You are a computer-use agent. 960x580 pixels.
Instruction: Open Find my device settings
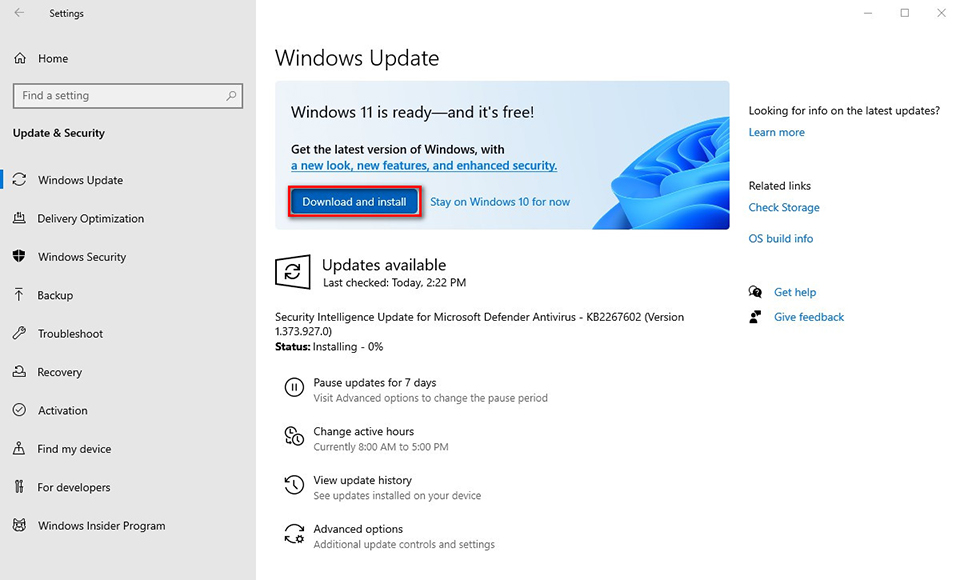click(73, 449)
